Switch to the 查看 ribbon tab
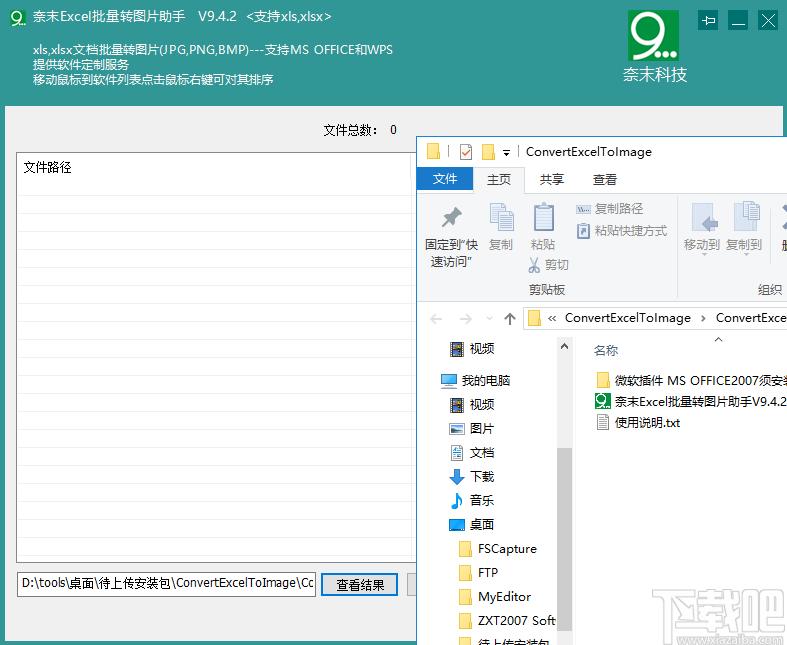Image resolution: width=787 pixels, height=645 pixels. [605, 179]
